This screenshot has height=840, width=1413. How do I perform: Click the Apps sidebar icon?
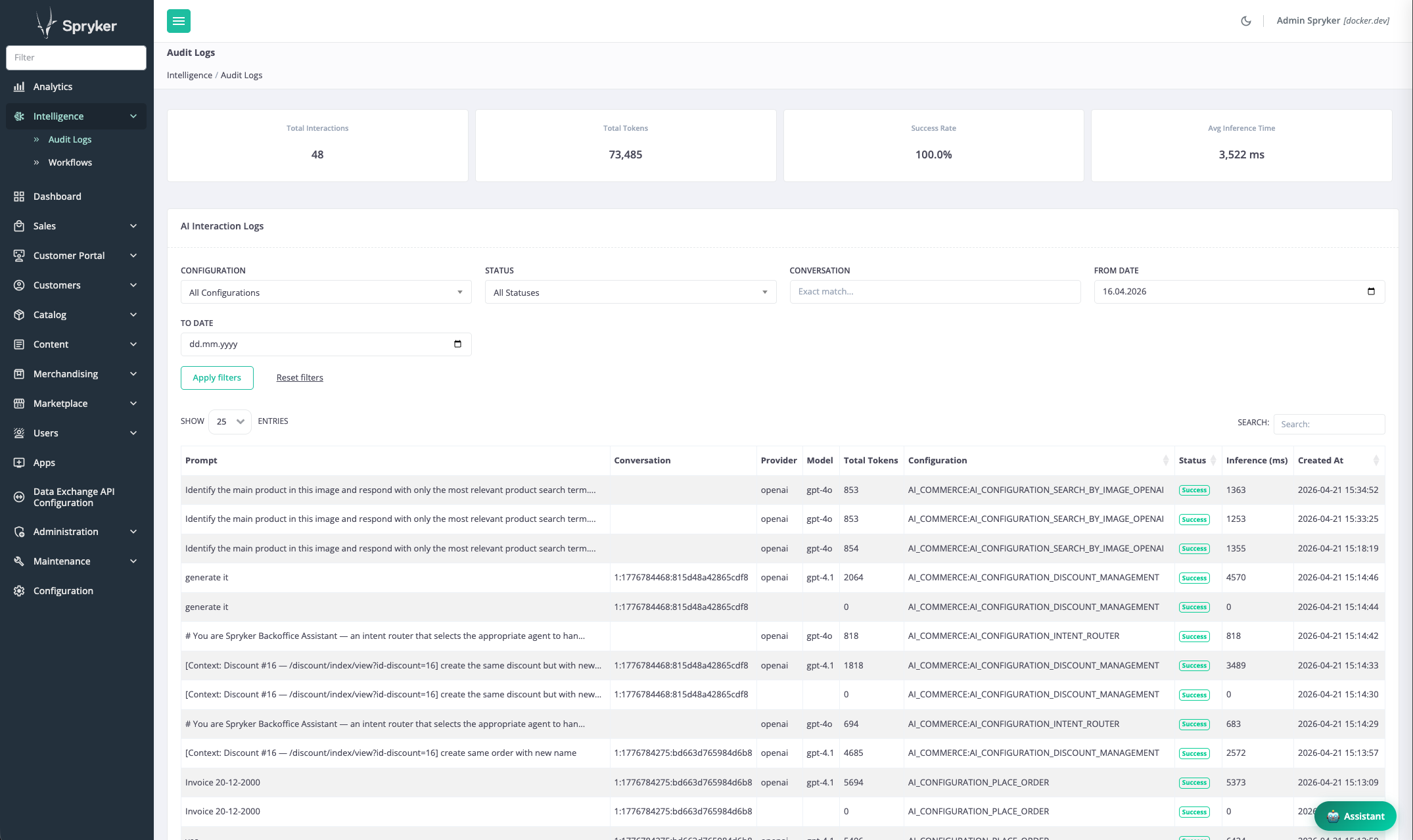click(x=19, y=463)
